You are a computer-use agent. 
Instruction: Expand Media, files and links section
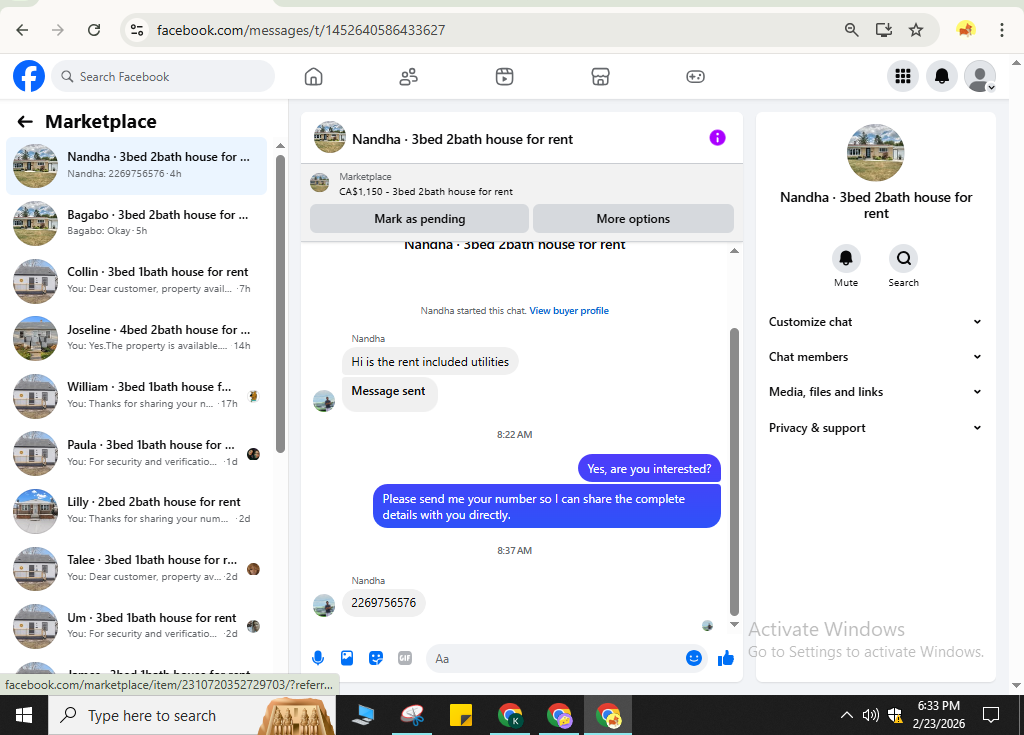pyautogui.click(x=875, y=392)
